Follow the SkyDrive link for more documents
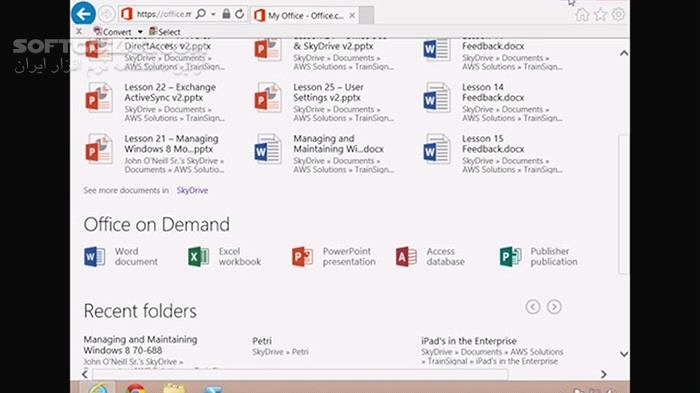This screenshot has width=700, height=393. (x=192, y=190)
